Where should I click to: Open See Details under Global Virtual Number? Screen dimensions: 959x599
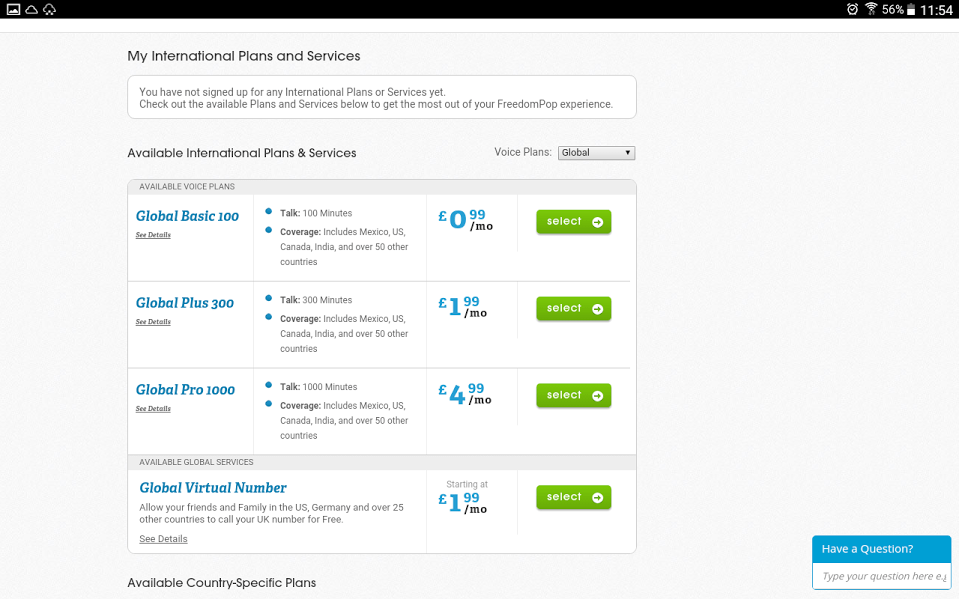click(163, 539)
